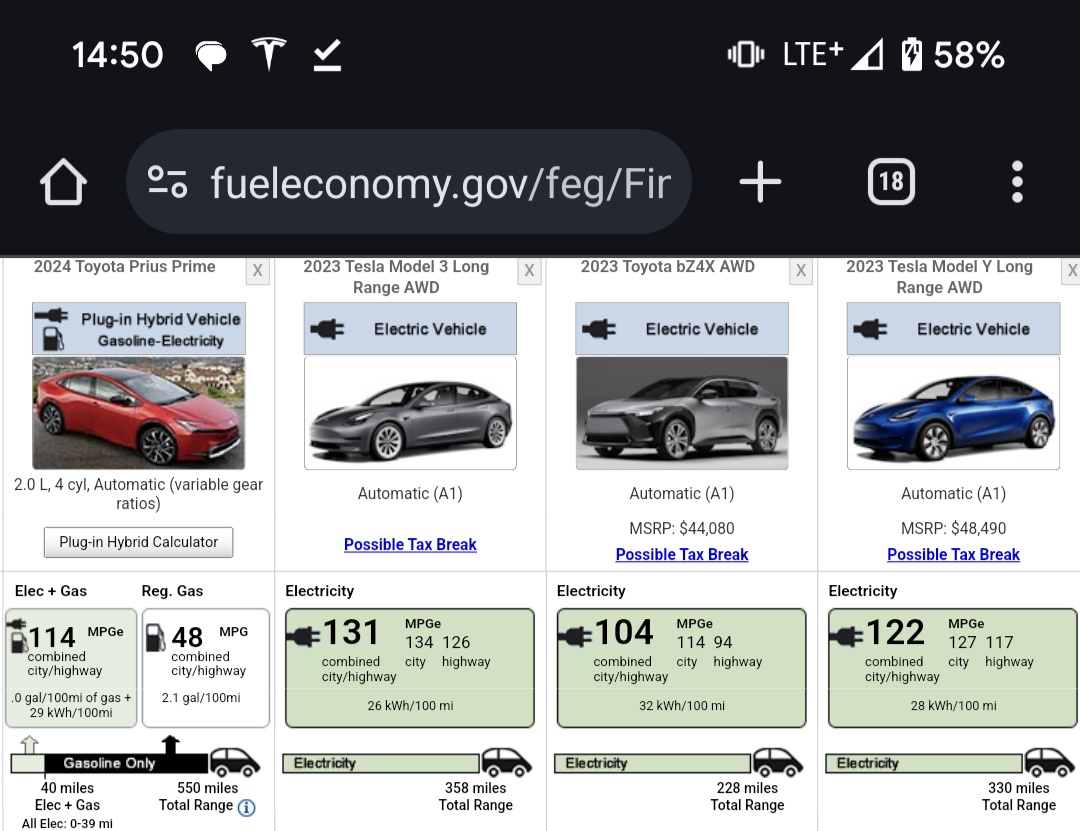
Task: Tap the browser home icon
Action: [x=63, y=182]
